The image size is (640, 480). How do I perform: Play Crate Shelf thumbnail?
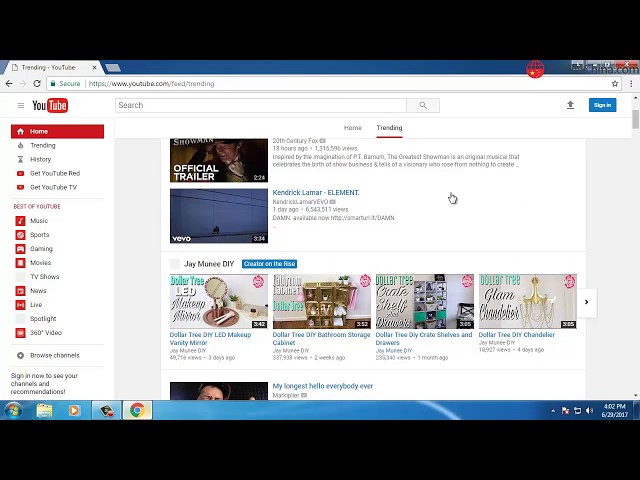[x=425, y=302]
